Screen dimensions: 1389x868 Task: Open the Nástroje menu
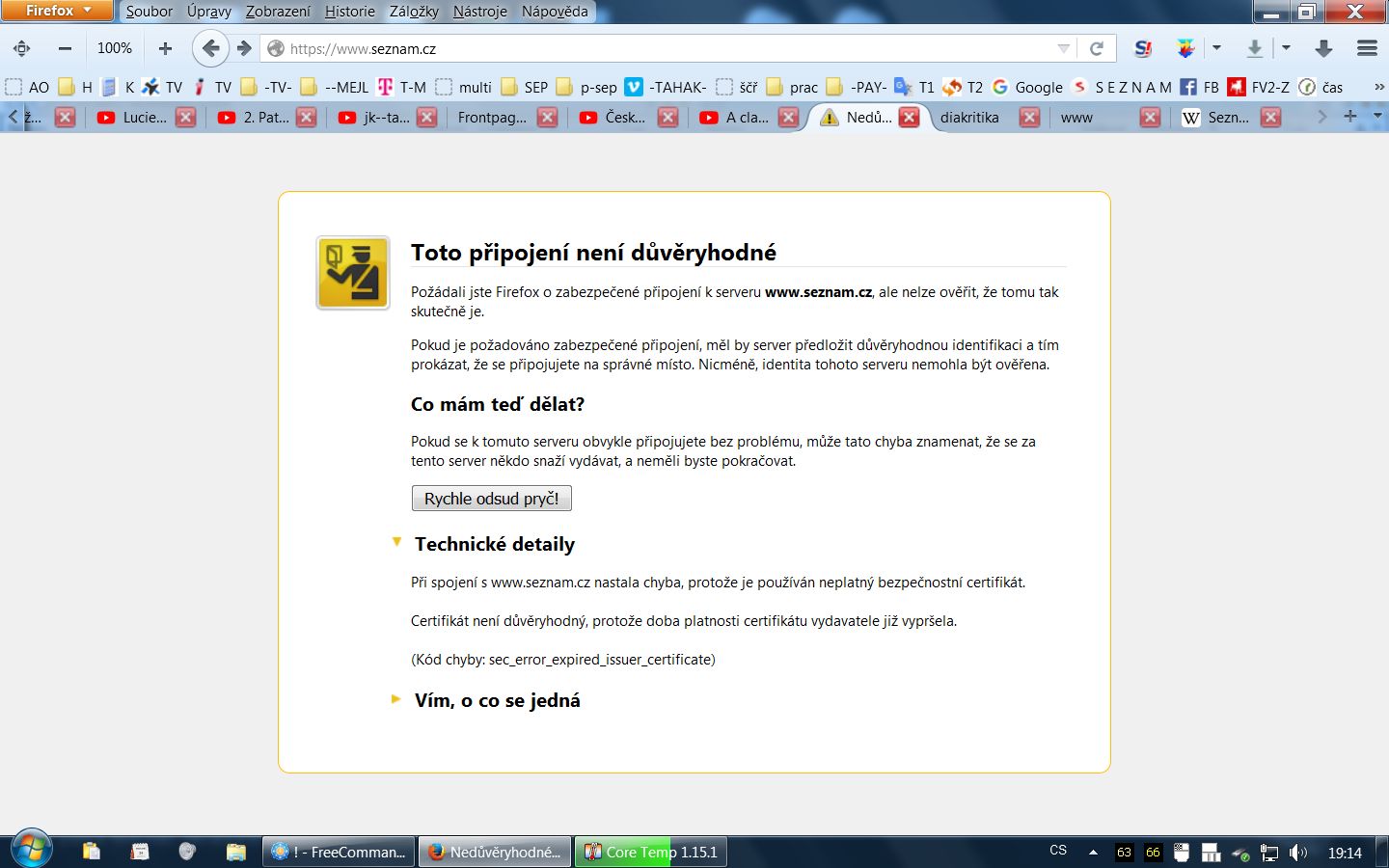click(x=479, y=12)
